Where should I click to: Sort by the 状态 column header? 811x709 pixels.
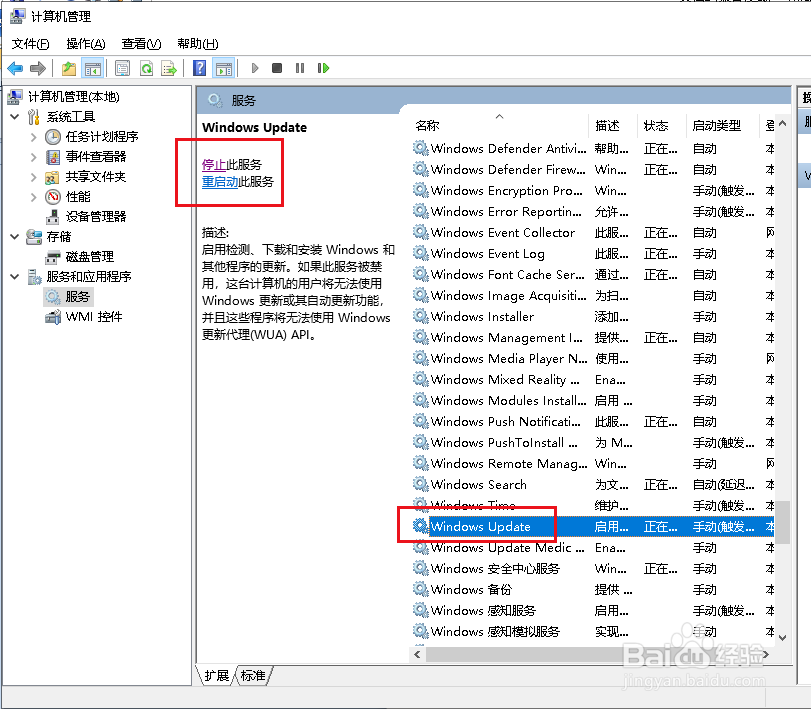coord(662,126)
